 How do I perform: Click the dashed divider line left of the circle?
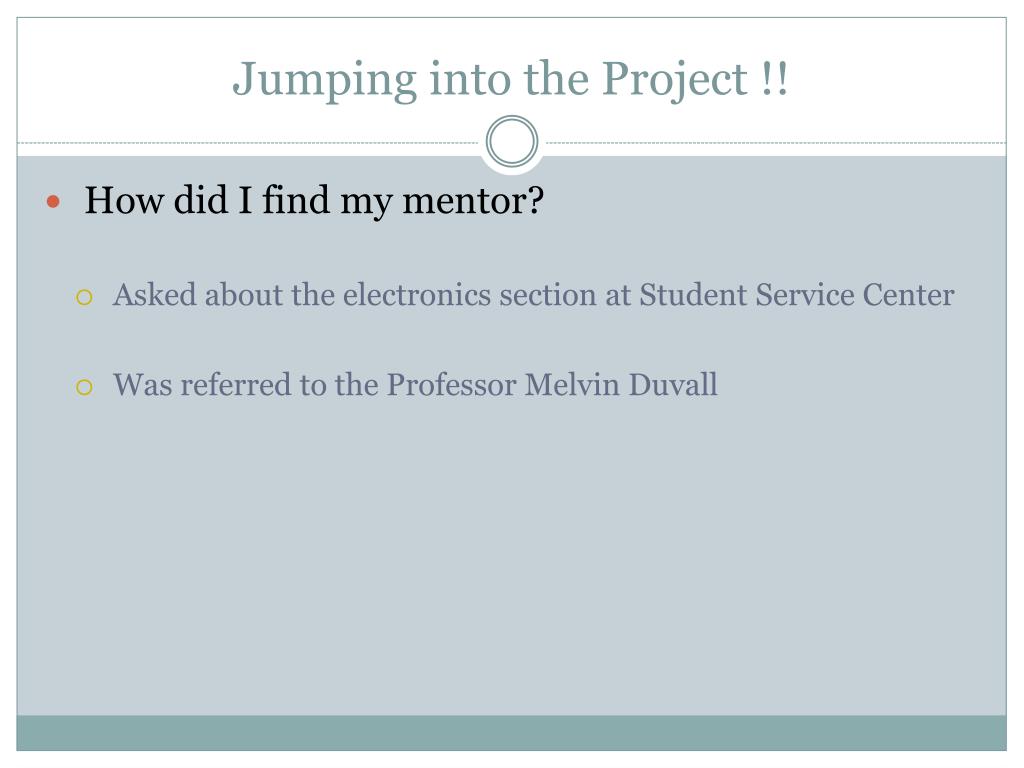[248, 142]
